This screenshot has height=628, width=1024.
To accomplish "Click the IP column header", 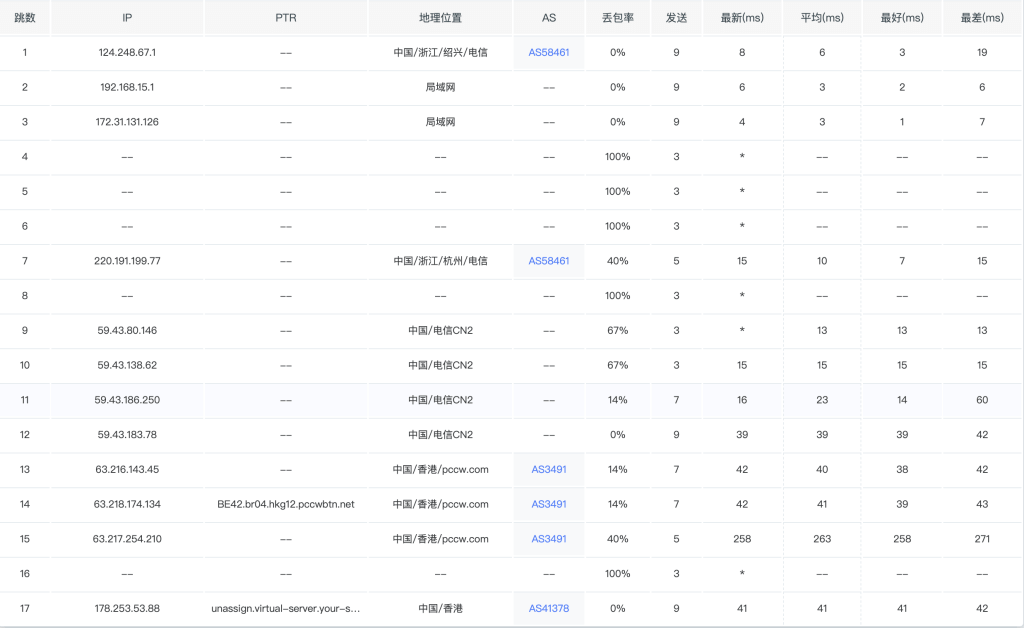I will (x=126, y=17).
